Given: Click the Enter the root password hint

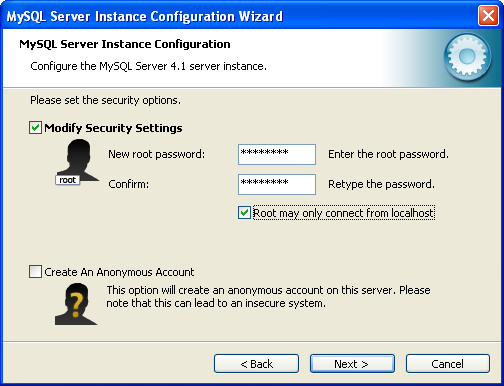Looking at the screenshot, I should (388, 154).
